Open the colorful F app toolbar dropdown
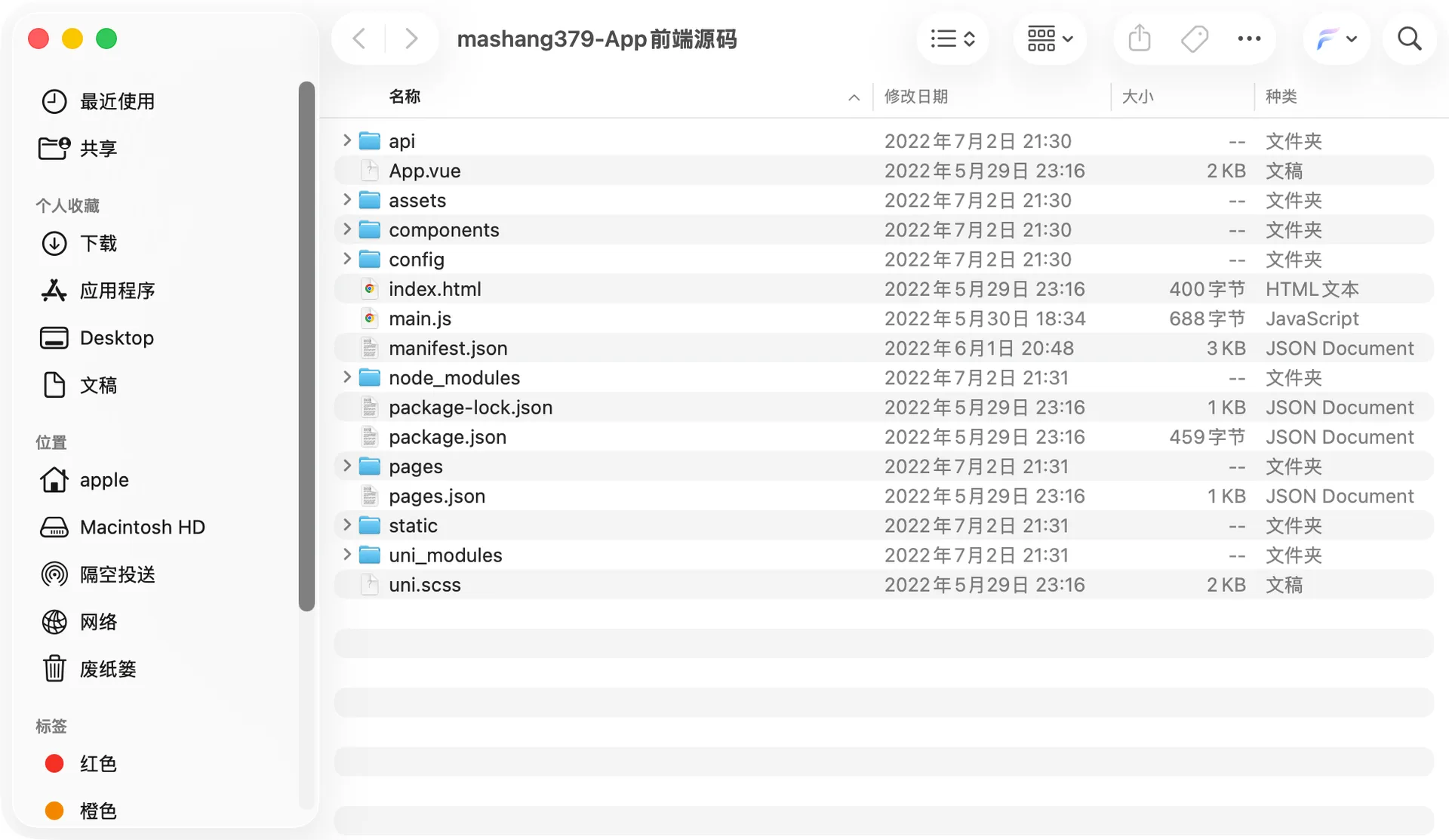Image resolution: width=1449 pixels, height=840 pixels. click(x=1337, y=38)
